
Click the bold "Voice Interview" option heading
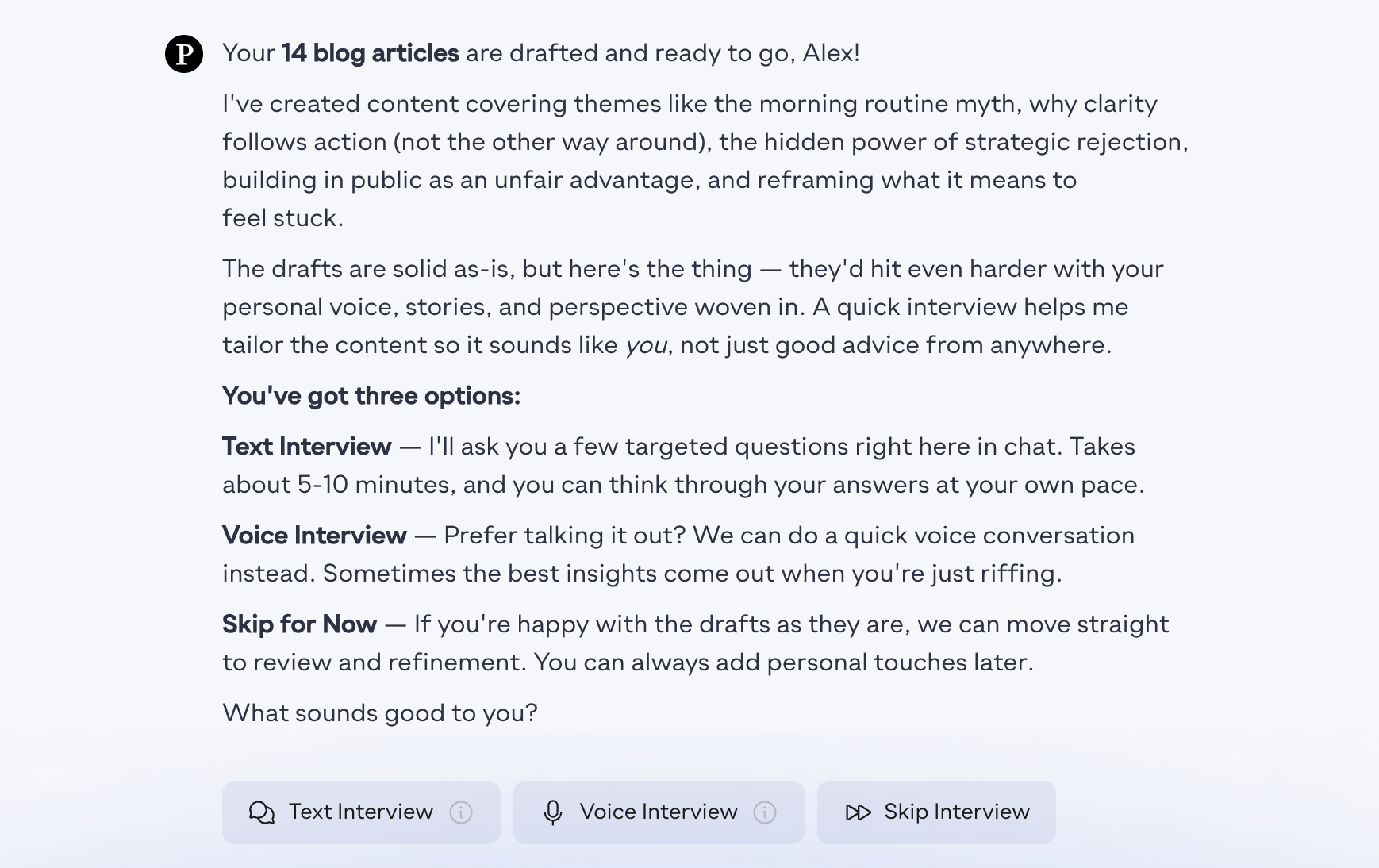[314, 536]
